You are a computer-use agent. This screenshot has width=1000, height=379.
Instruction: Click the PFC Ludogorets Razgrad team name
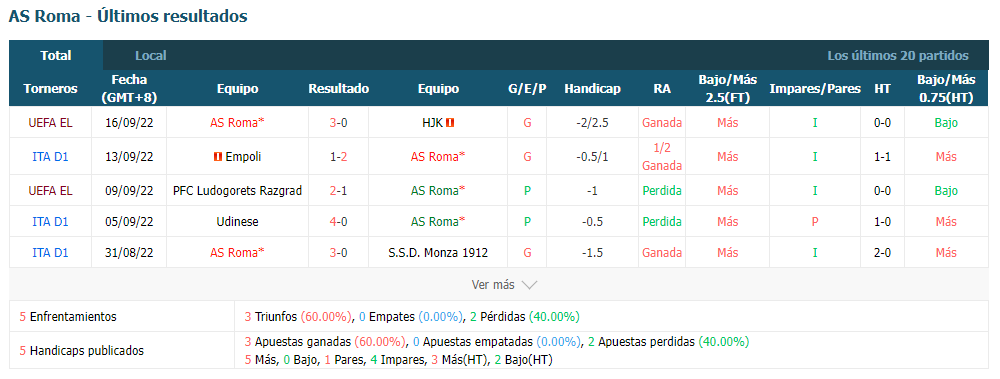[237, 190]
